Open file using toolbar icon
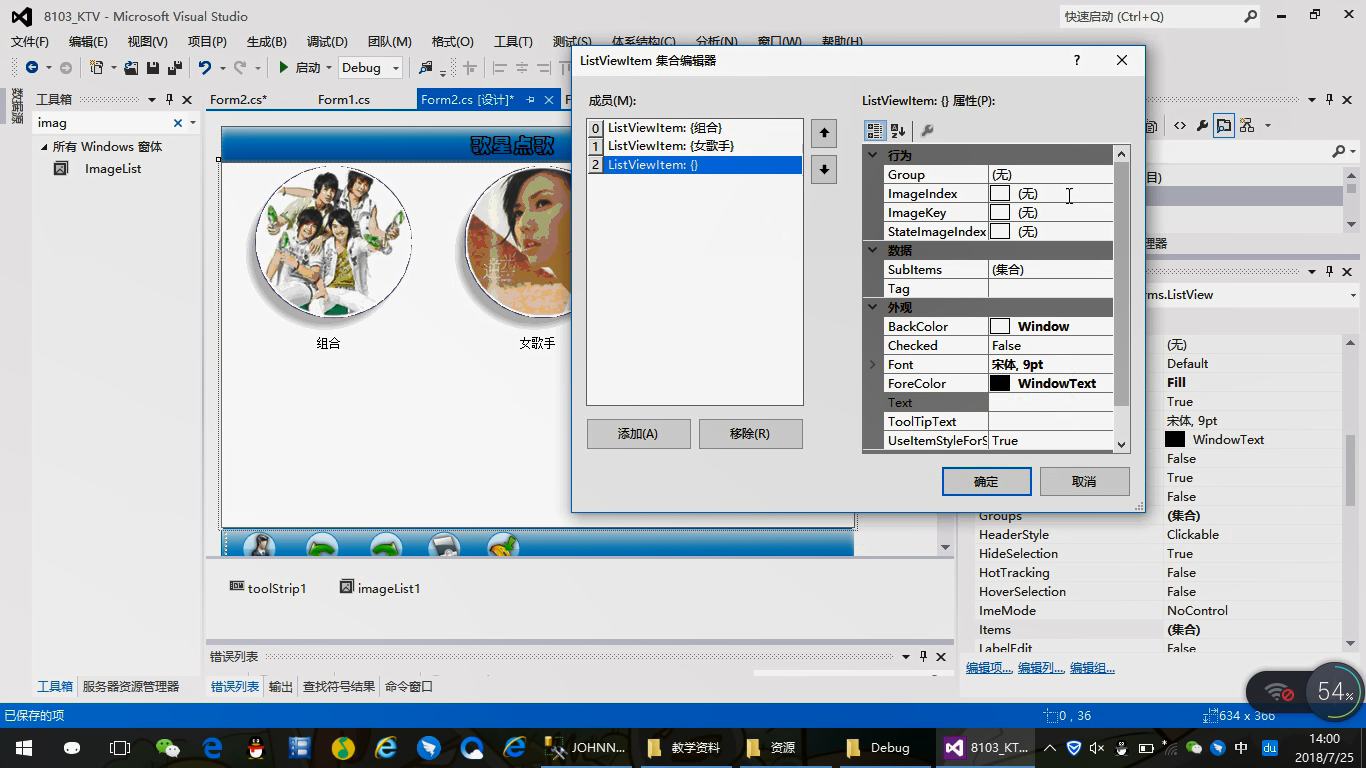 pyautogui.click(x=131, y=67)
